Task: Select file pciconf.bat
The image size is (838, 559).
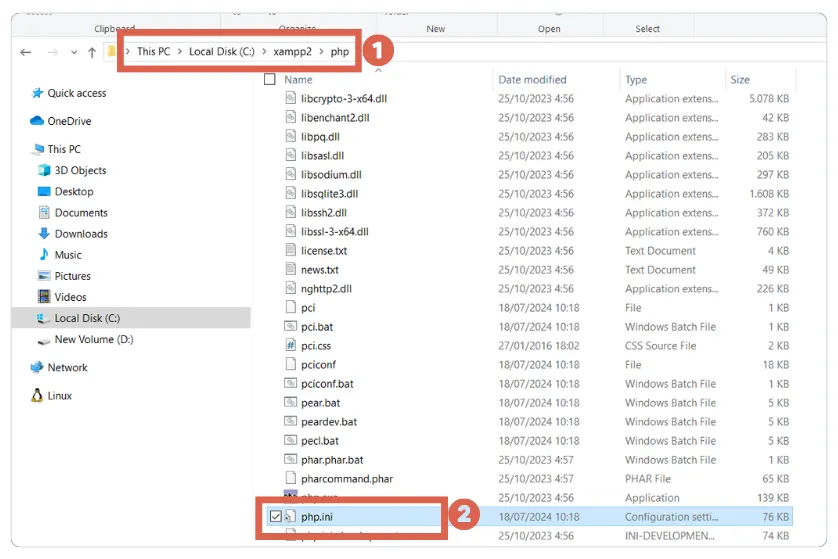Action: point(327,384)
